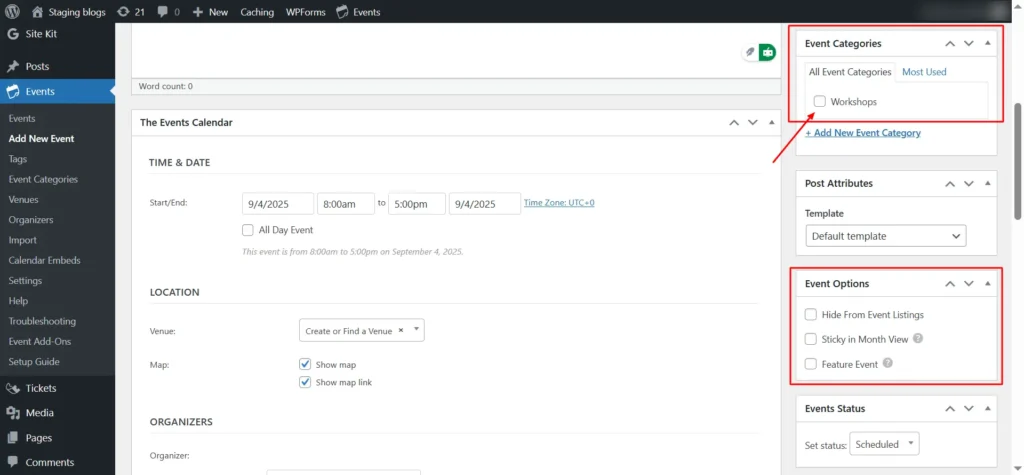
Task: Click Add New Event Category link
Action: pyautogui.click(x=863, y=133)
